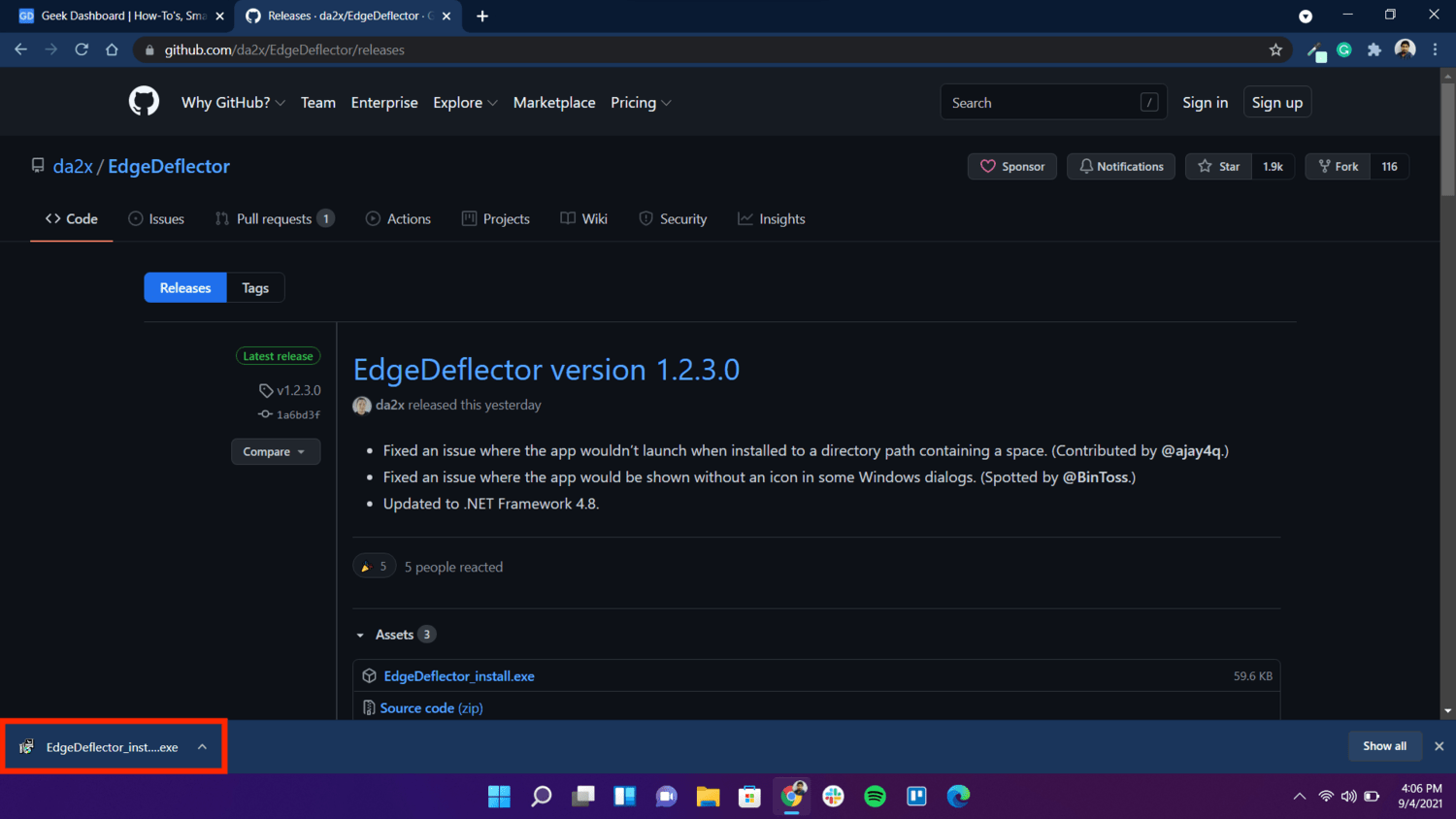
Task: Go to the browser home page icon
Action: pos(112,49)
